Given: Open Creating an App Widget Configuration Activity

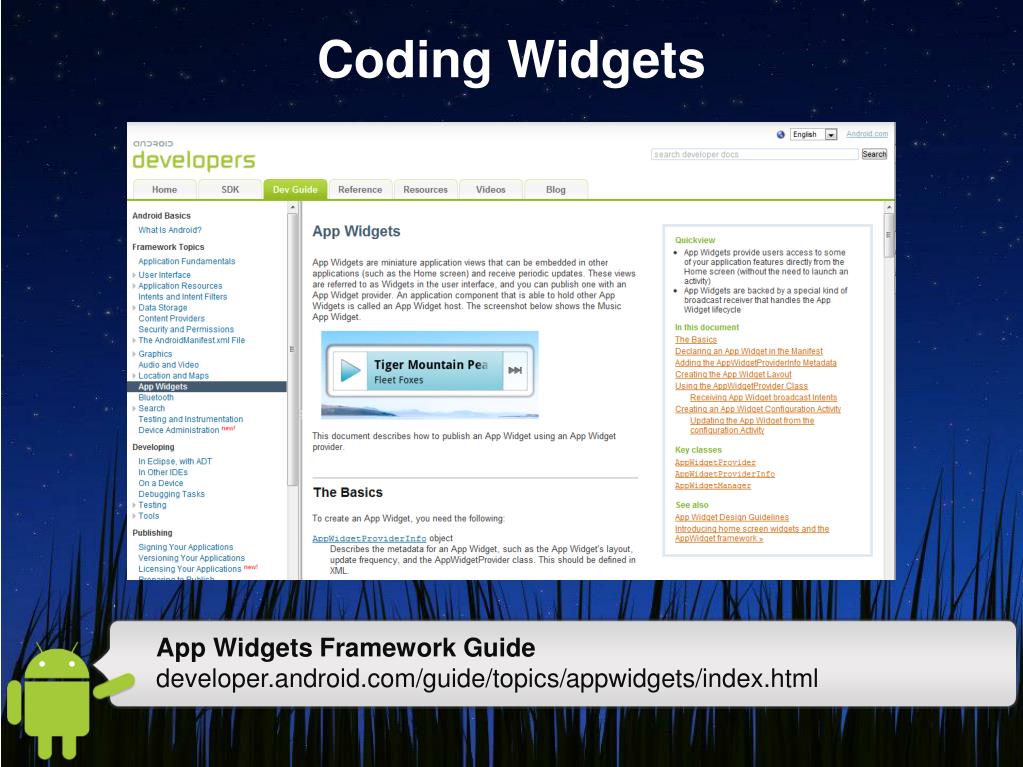Looking at the screenshot, I should [758, 410].
